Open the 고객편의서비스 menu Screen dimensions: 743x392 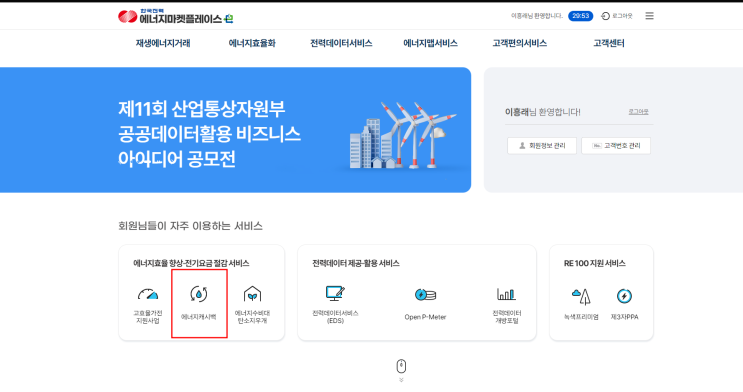pos(519,43)
